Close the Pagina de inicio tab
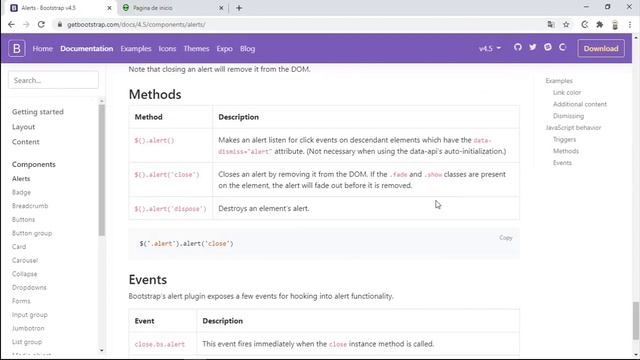 [x=221, y=8]
